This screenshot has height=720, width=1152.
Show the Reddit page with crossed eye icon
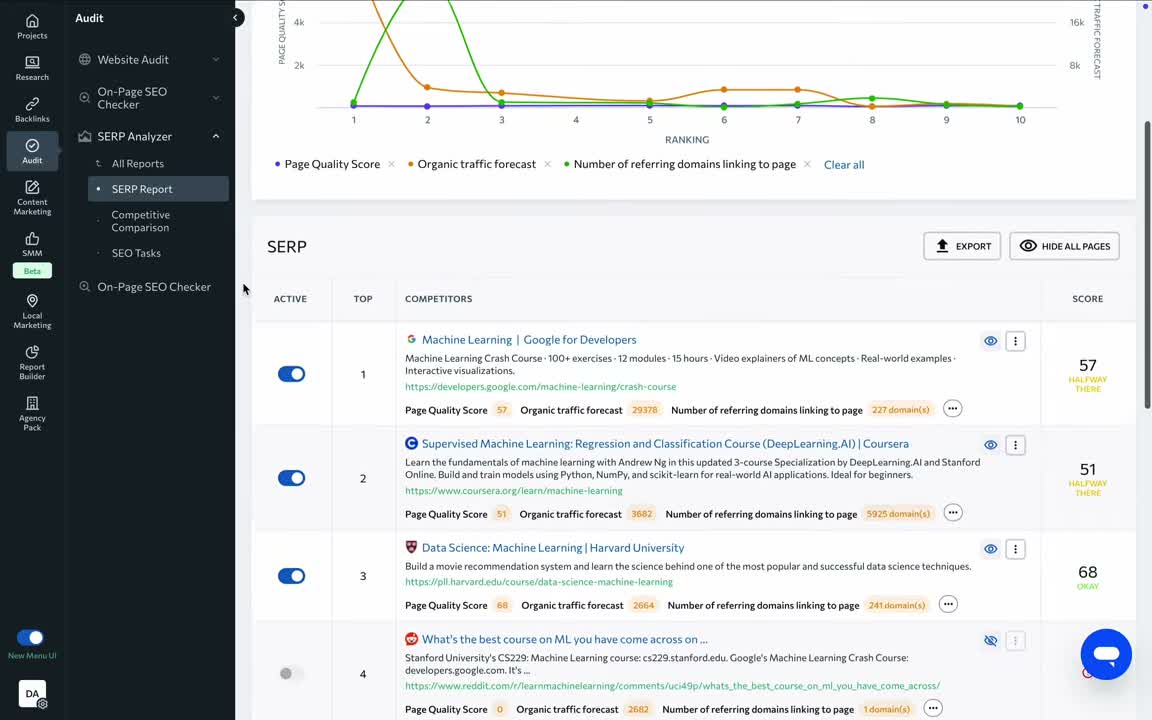[x=990, y=641]
